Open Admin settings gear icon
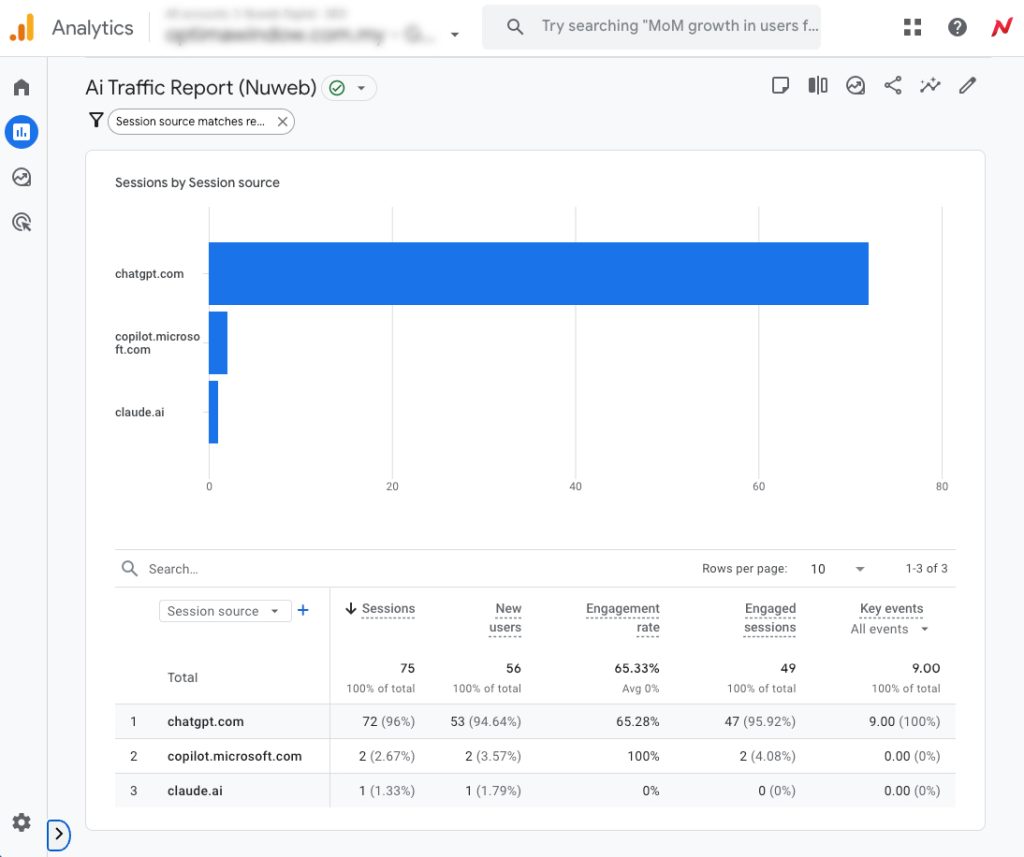The width and height of the screenshot is (1024, 857). point(21,823)
